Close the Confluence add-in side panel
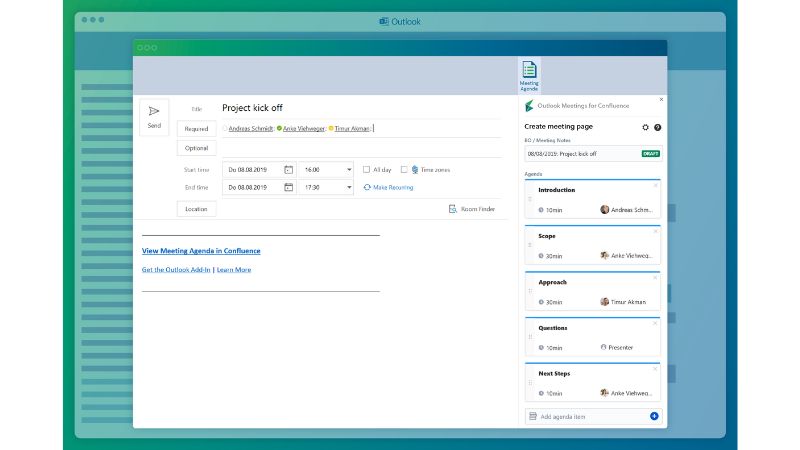Viewport: 800px width, 450px height. pos(661,99)
